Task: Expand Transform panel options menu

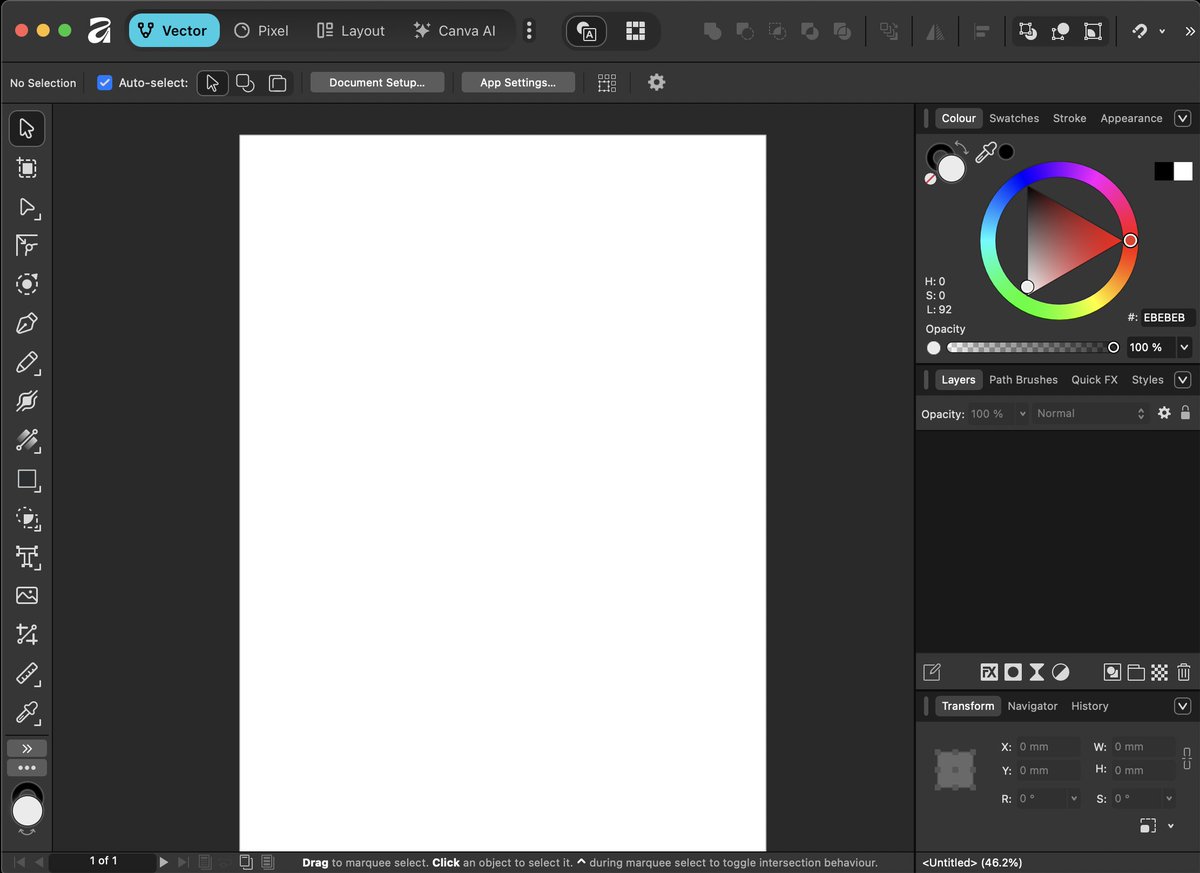Action: [1182, 706]
